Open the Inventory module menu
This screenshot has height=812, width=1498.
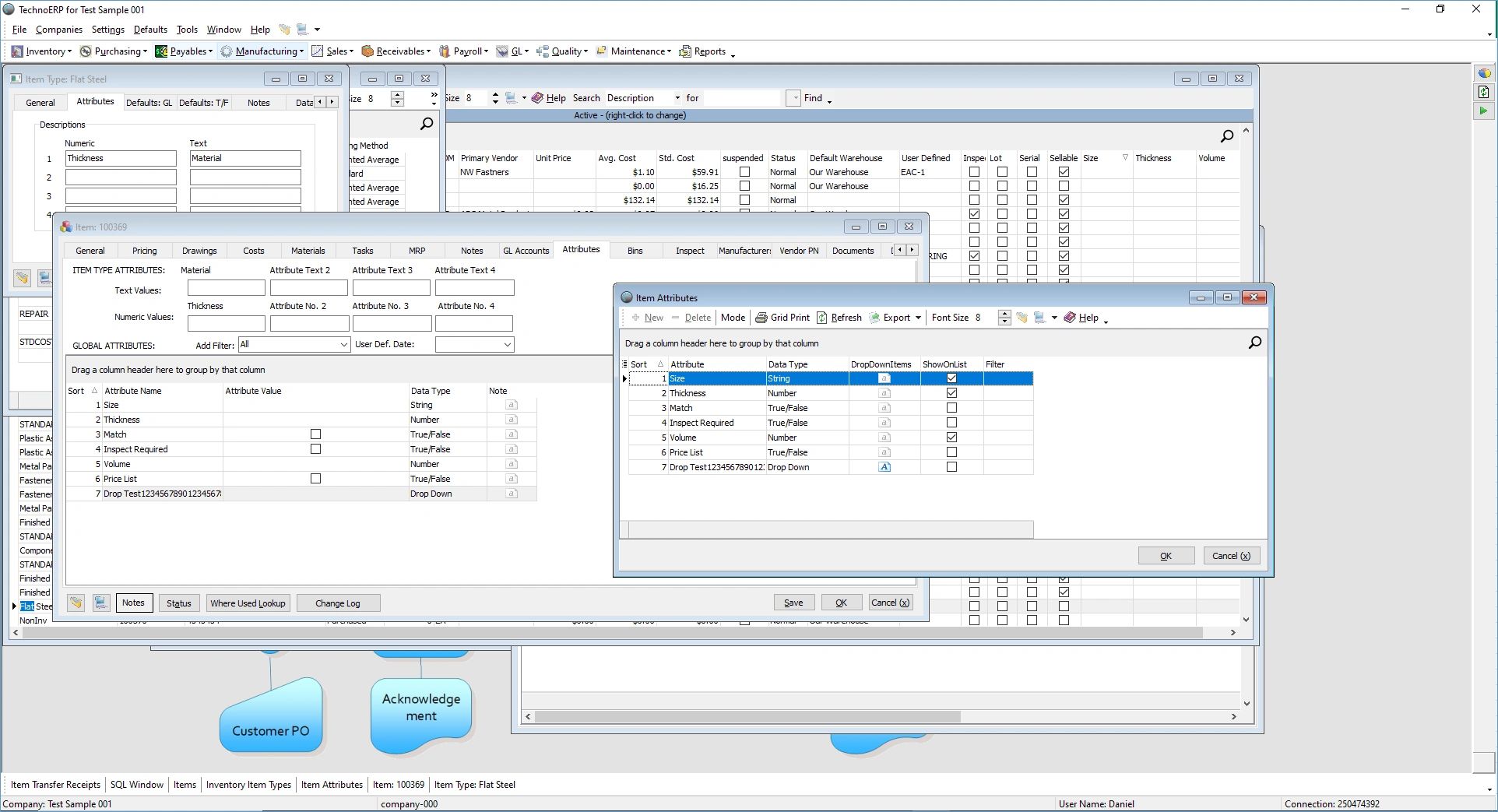point(41,51)
